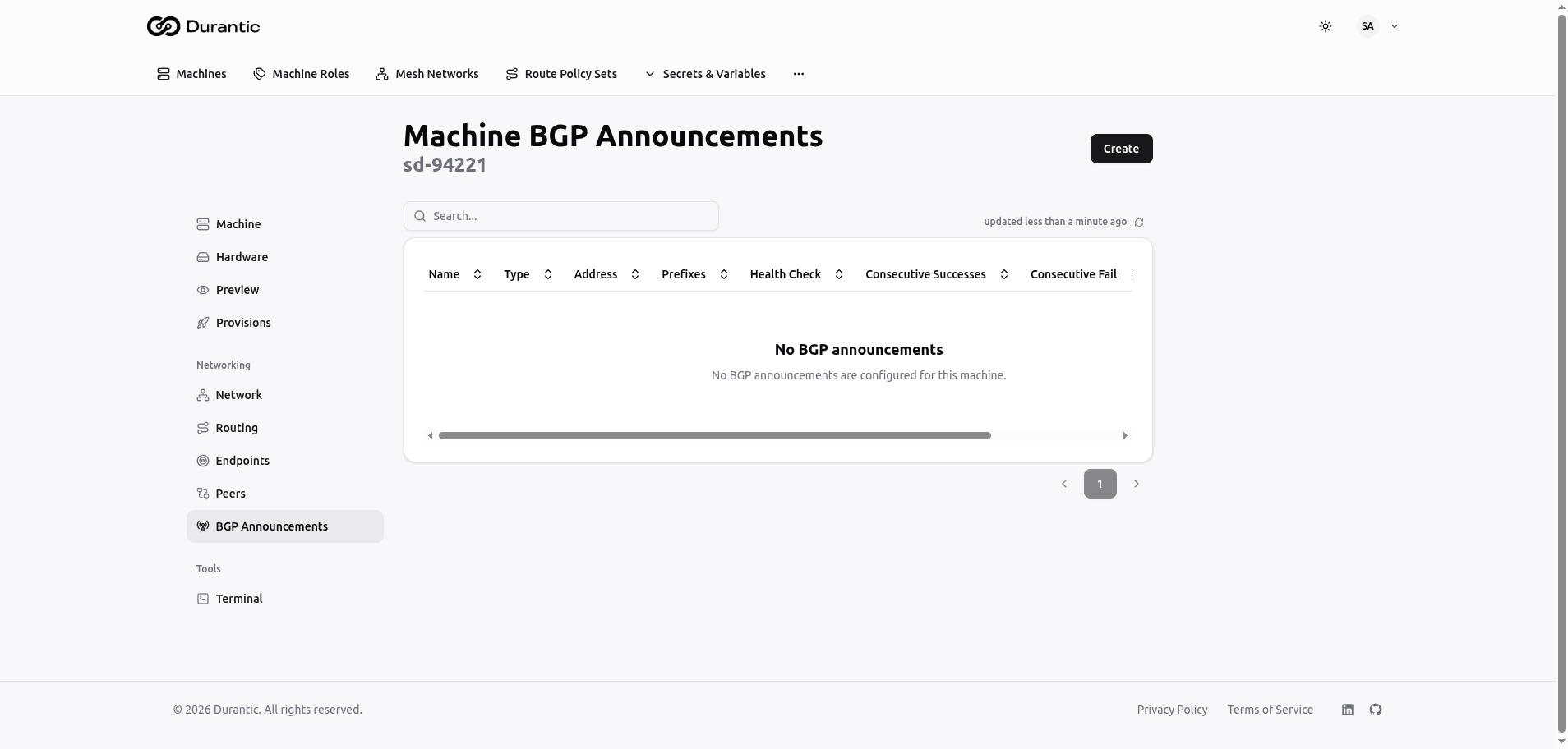Open the three-dots more navigation menu
Viewport: 1568px width, 749px height.
[798, 74]
